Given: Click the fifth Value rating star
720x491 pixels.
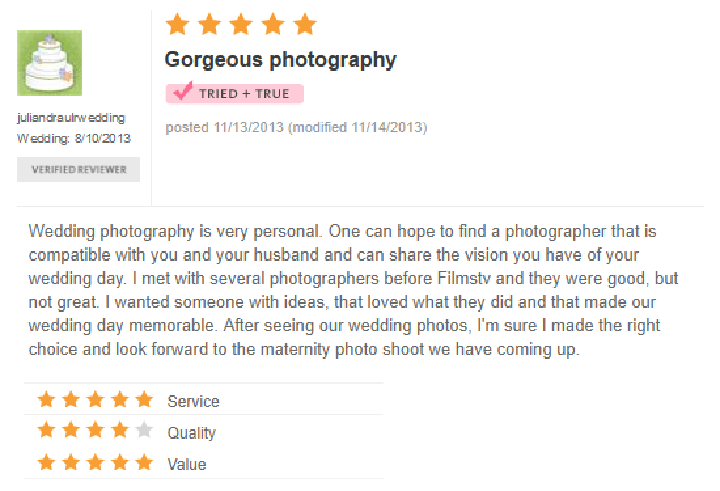Looking at the screenshot, I should [x=144, y=462].
